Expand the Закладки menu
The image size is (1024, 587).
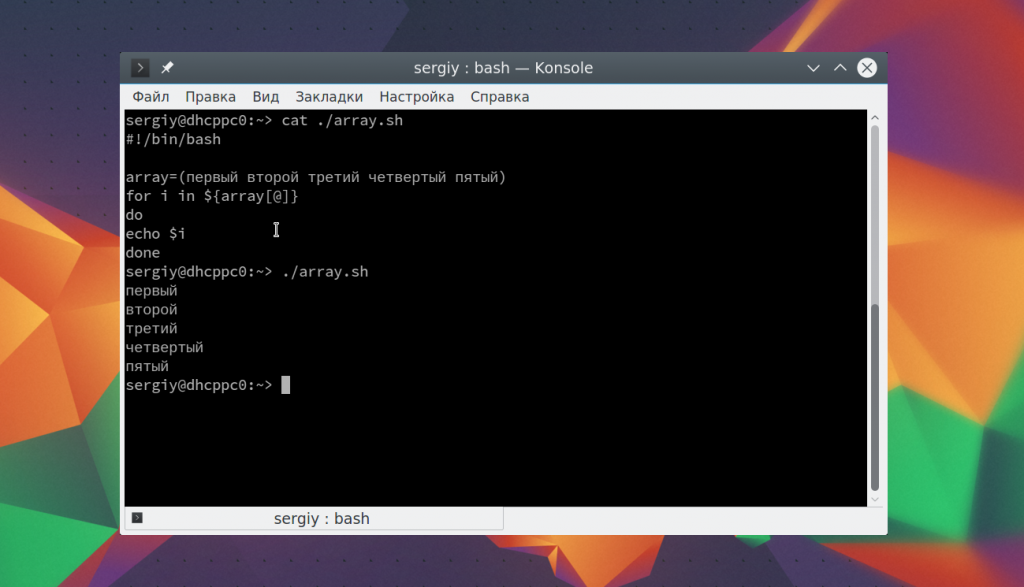click(329, 97)
